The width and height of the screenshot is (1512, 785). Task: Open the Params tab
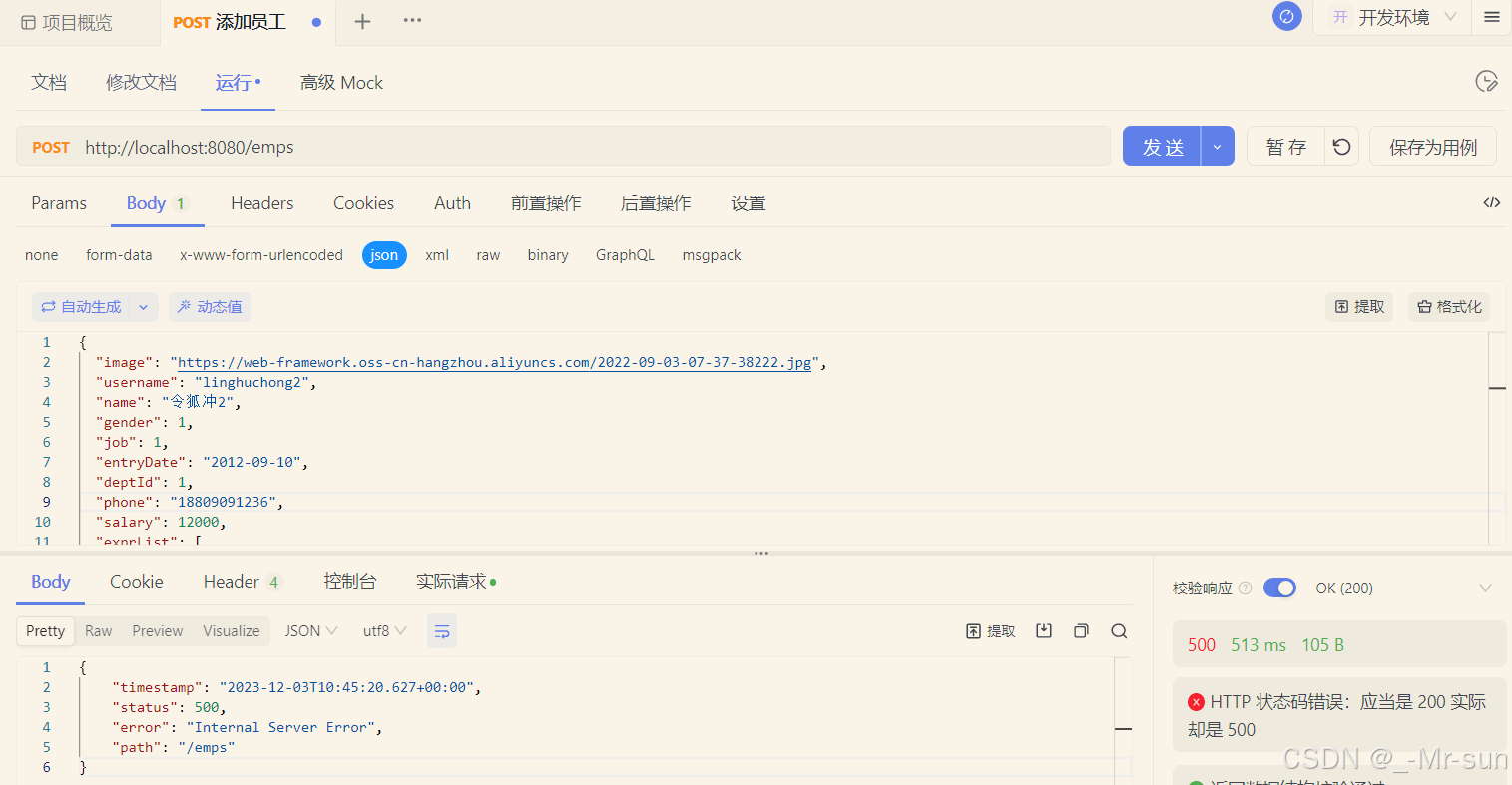click(59, 203)
